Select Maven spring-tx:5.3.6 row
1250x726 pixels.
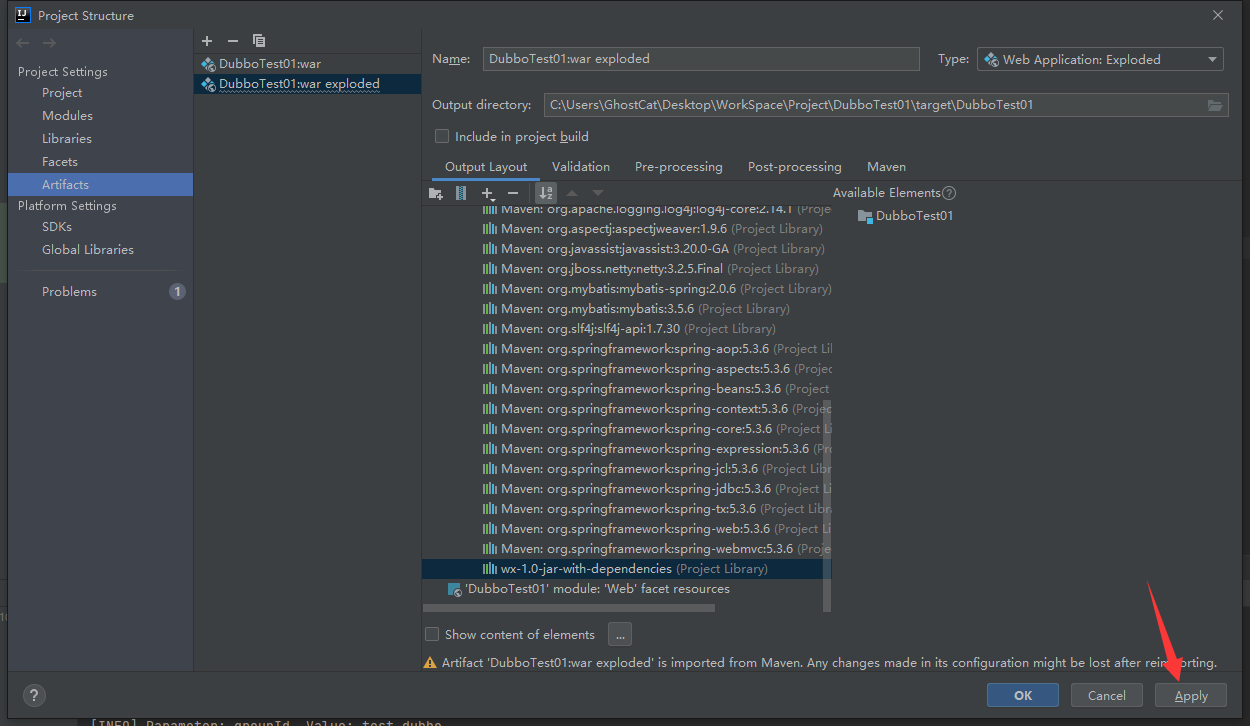point(626,509)
